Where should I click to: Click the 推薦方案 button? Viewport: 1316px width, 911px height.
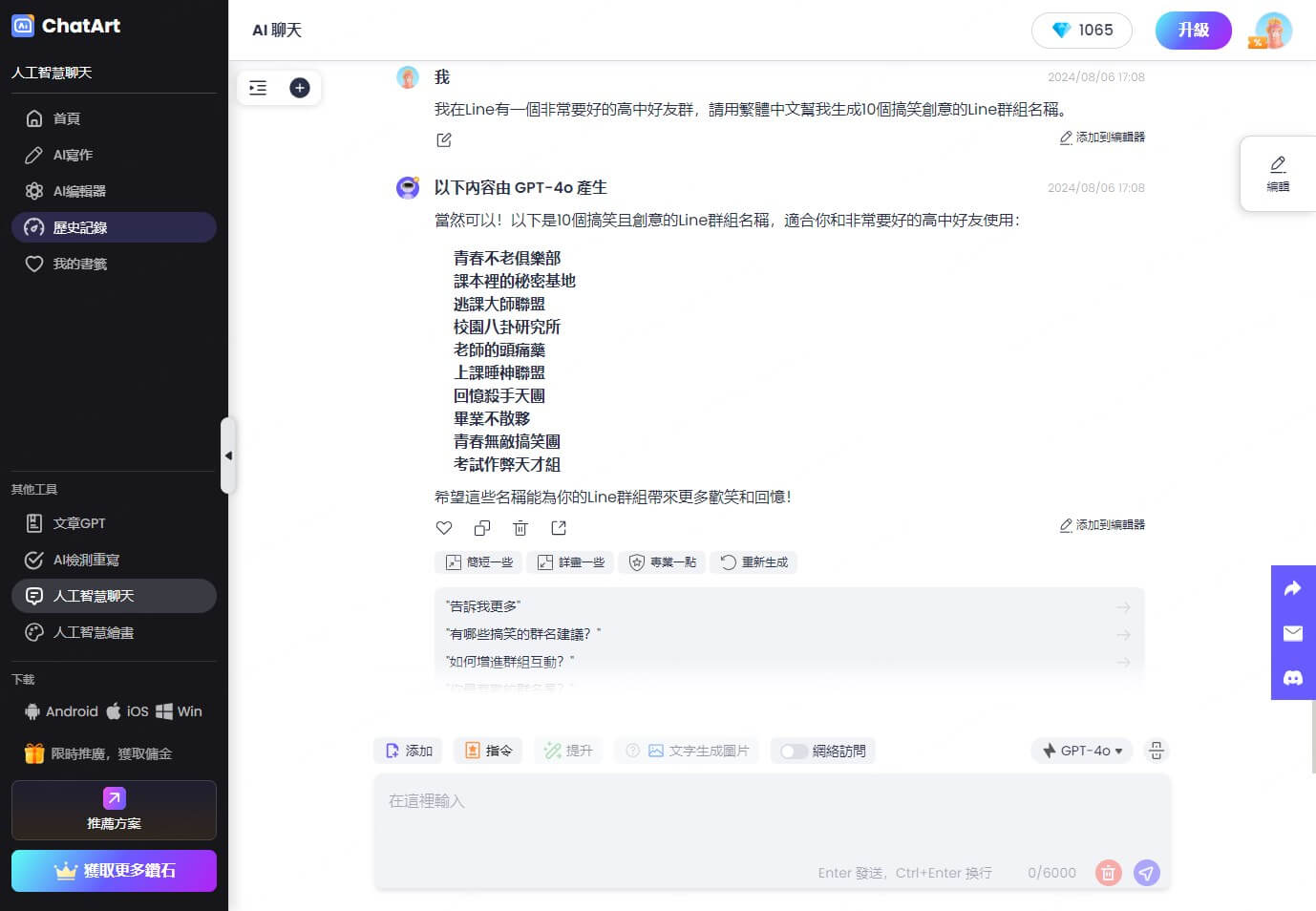(114, 810)
